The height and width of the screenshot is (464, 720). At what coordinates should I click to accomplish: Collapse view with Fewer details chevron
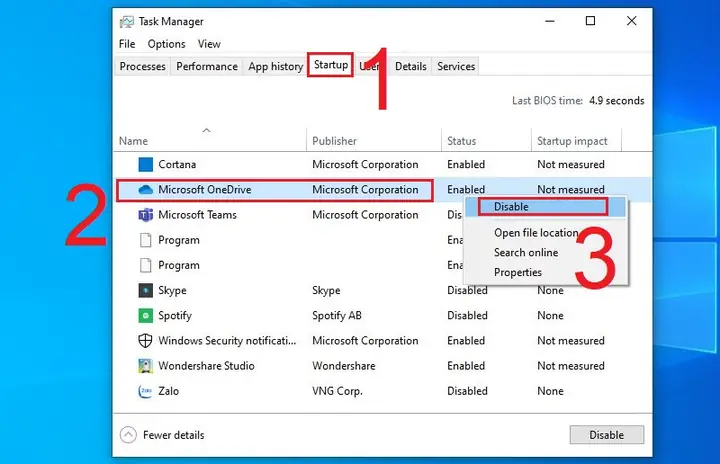point(128,435)
